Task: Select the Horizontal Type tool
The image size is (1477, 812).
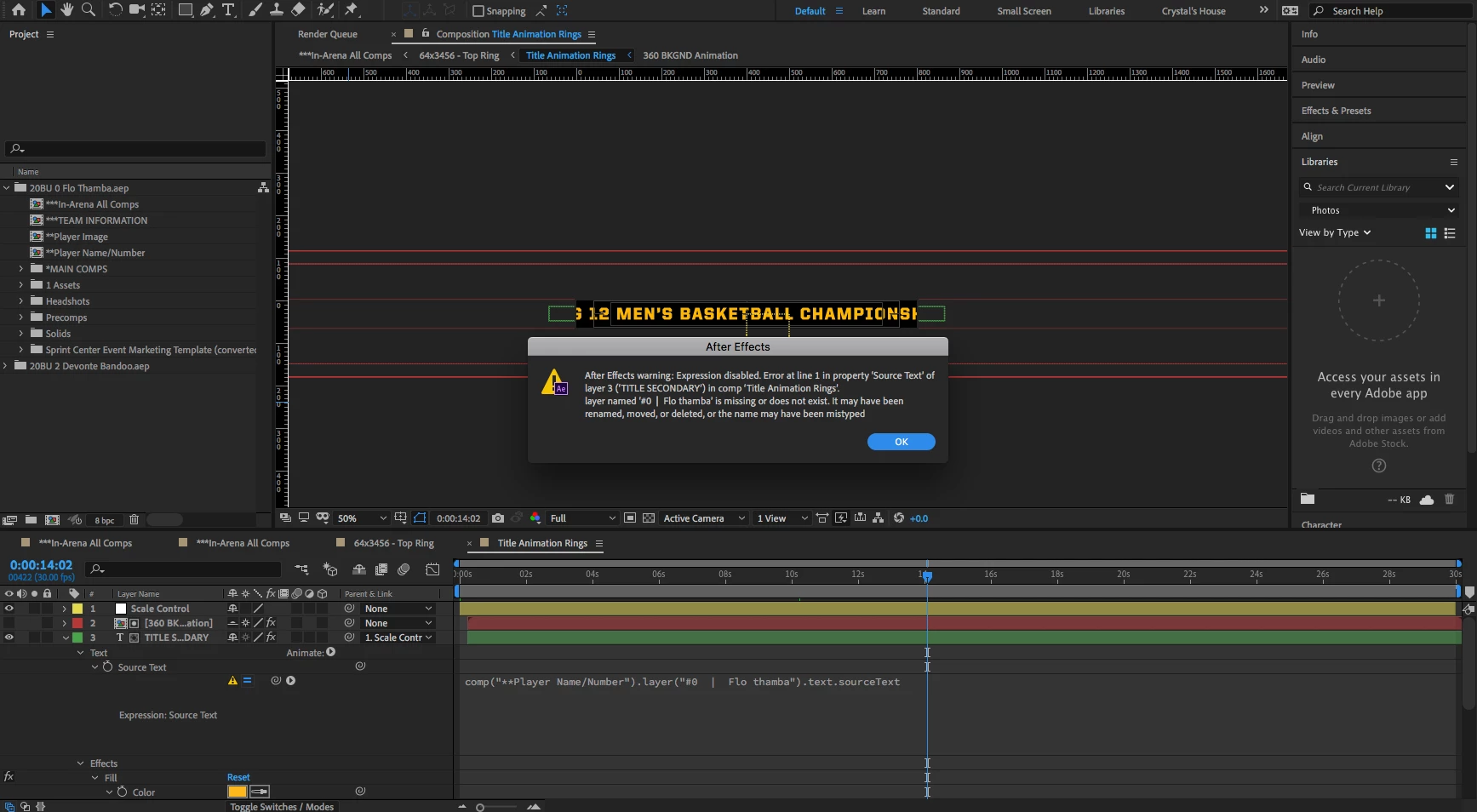Action: [x=228, y=10]
